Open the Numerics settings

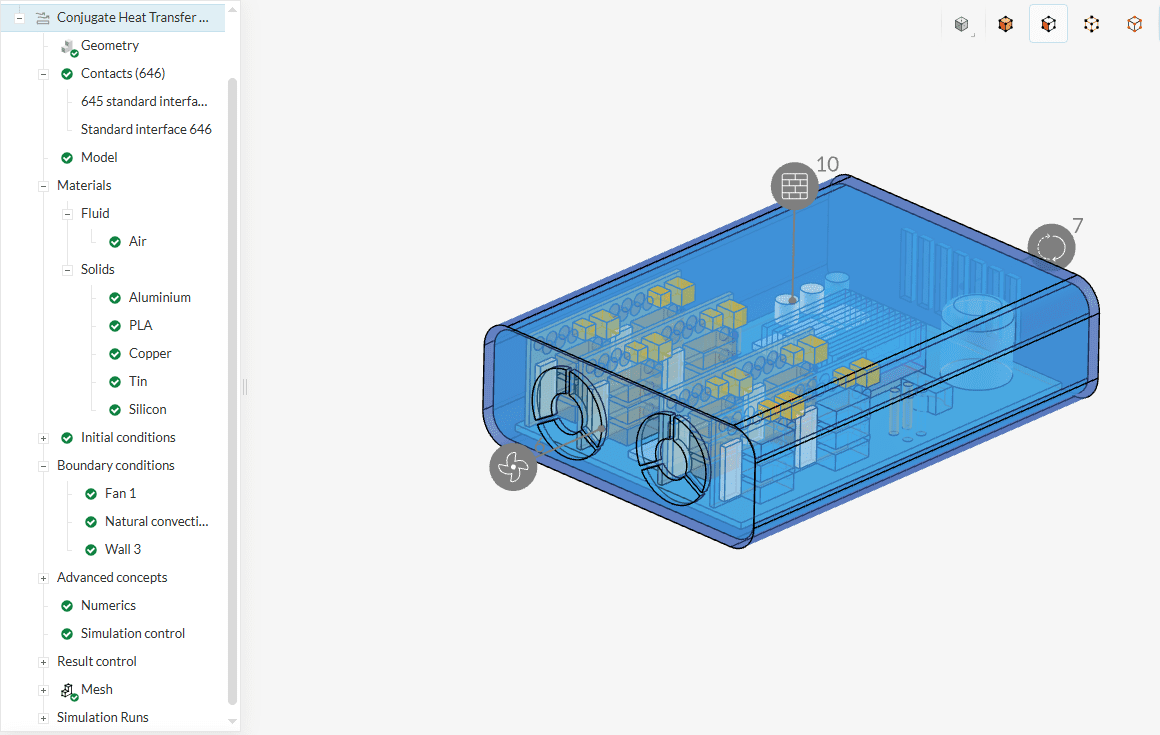pos(108,606)
